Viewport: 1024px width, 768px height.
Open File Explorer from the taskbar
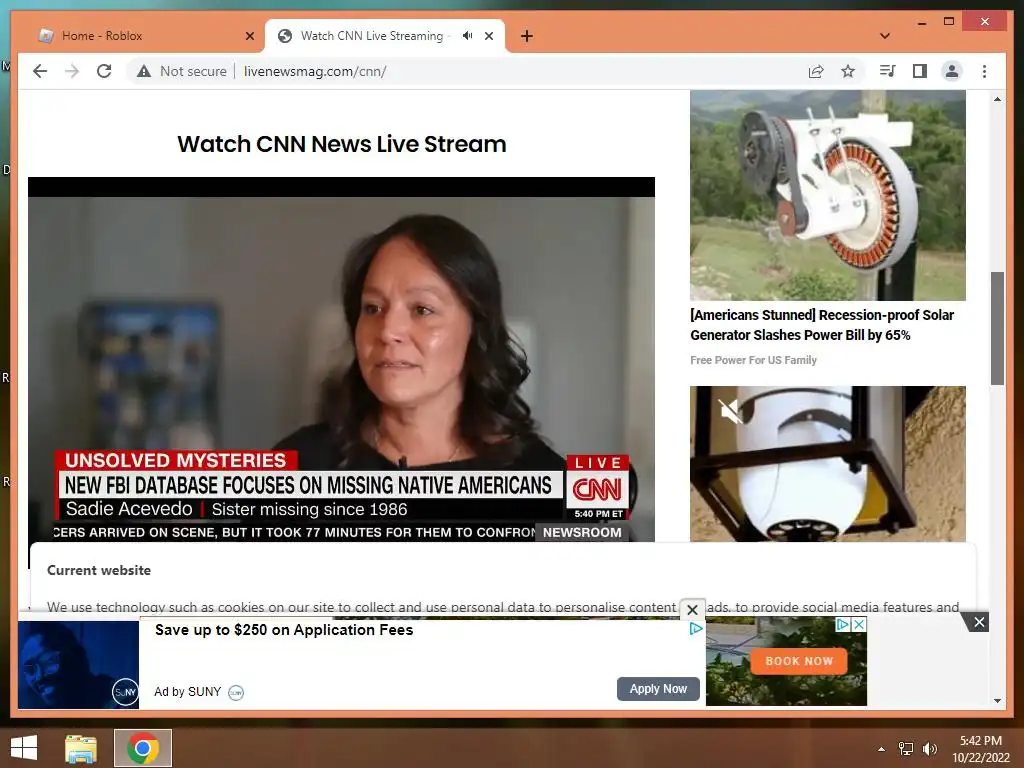(x=81, y=748)
